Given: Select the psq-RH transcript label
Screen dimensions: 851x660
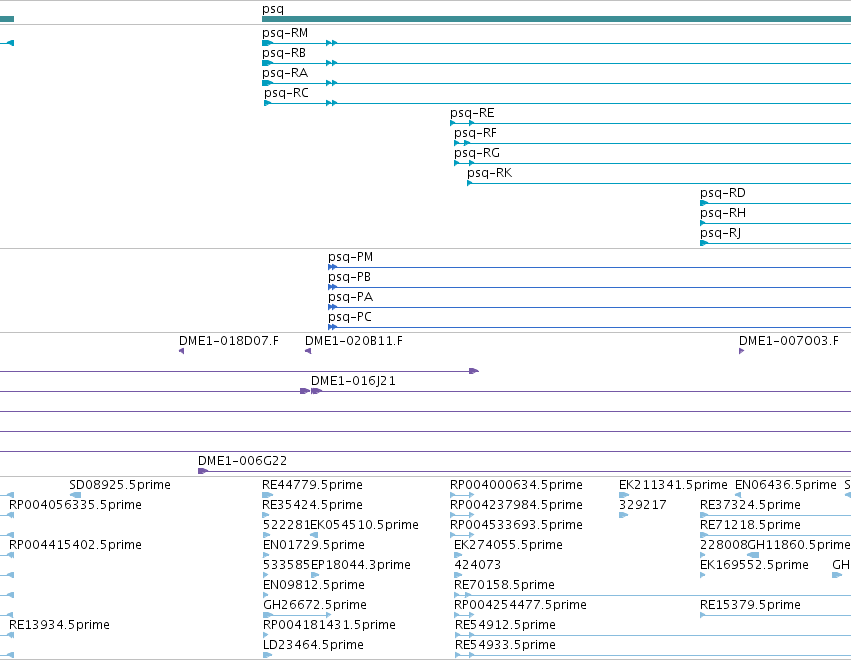Looking at the screenshot, I should (723, 214).
